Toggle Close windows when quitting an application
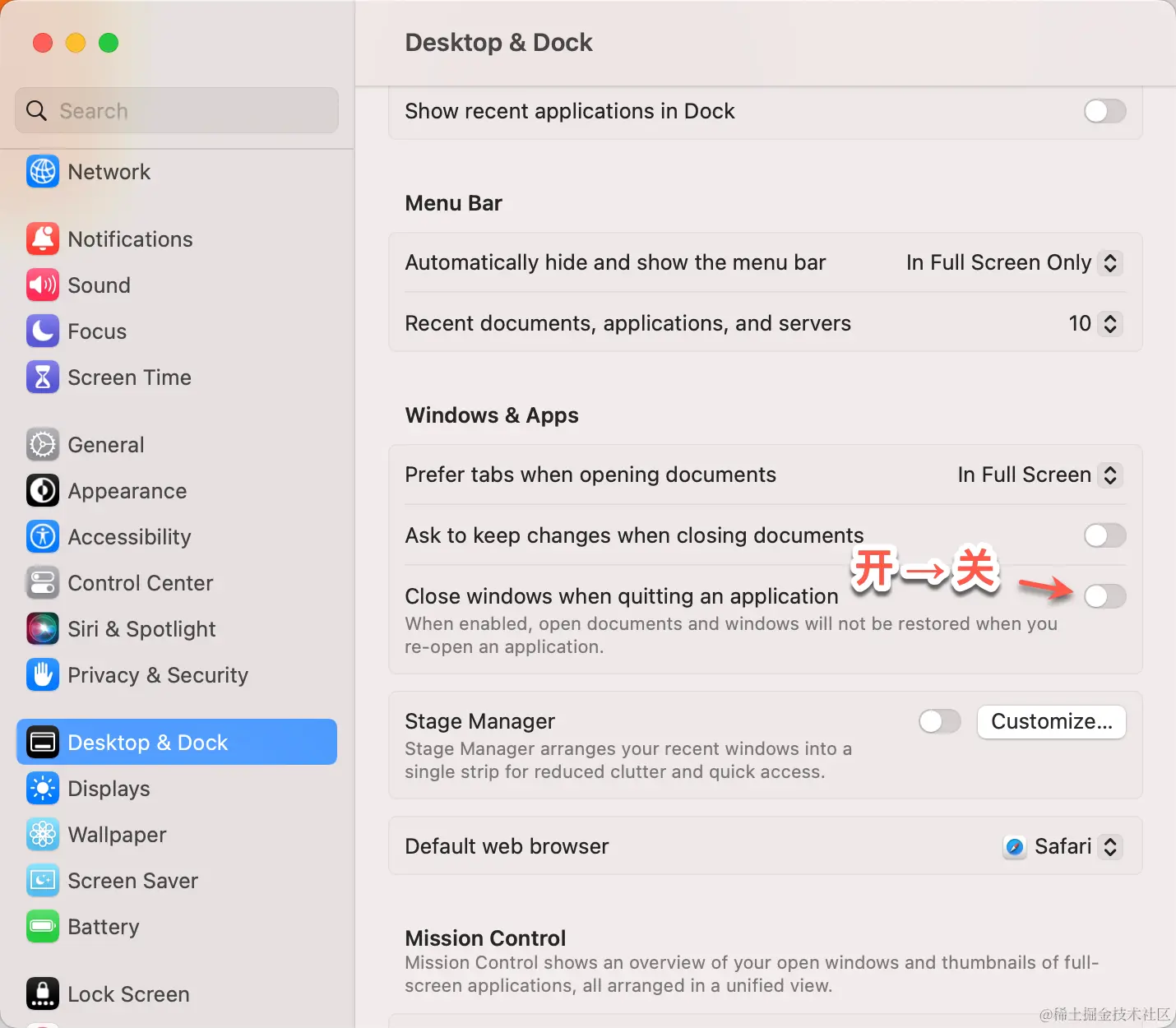1176x1028 pixels. point(1104,596)
